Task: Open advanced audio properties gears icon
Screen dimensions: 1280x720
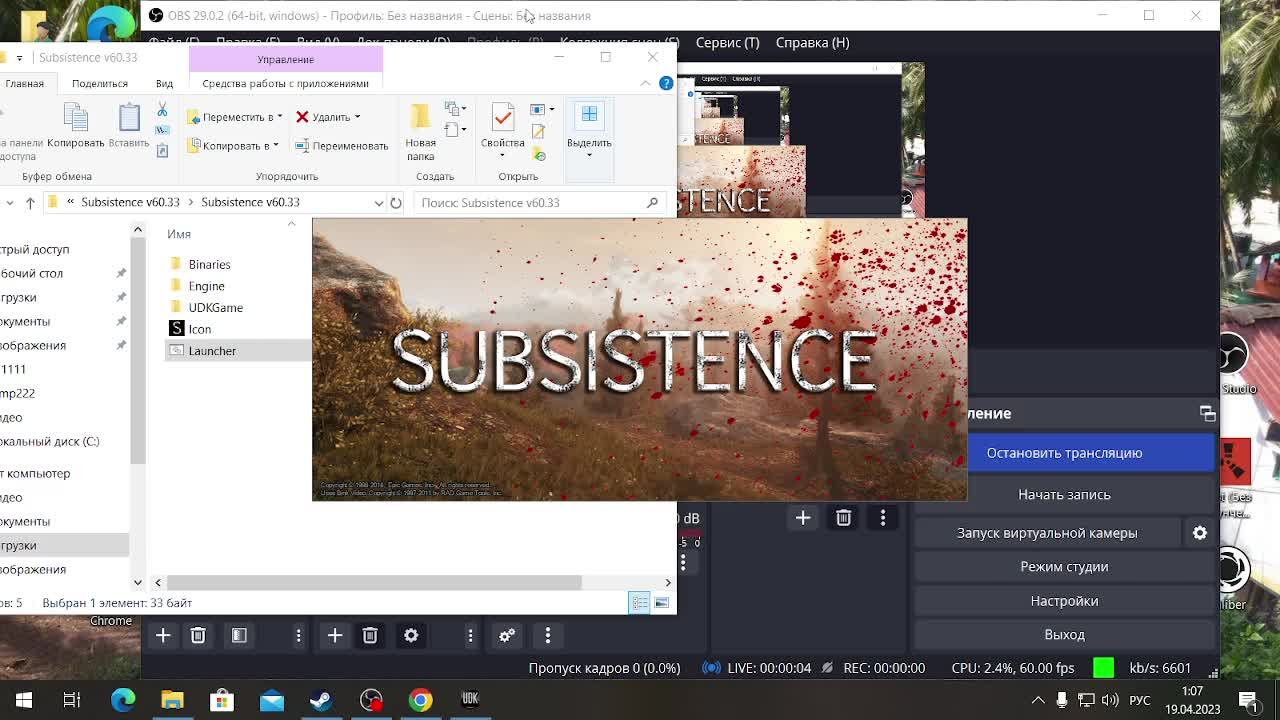Action: point(507,635)
